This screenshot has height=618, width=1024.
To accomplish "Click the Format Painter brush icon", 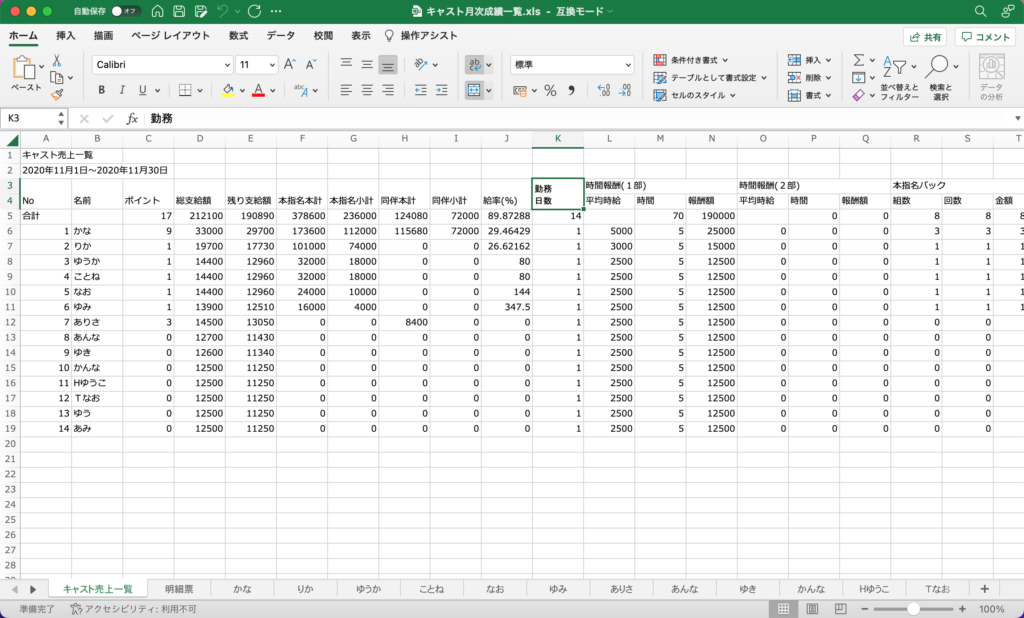I will [57, 94].
